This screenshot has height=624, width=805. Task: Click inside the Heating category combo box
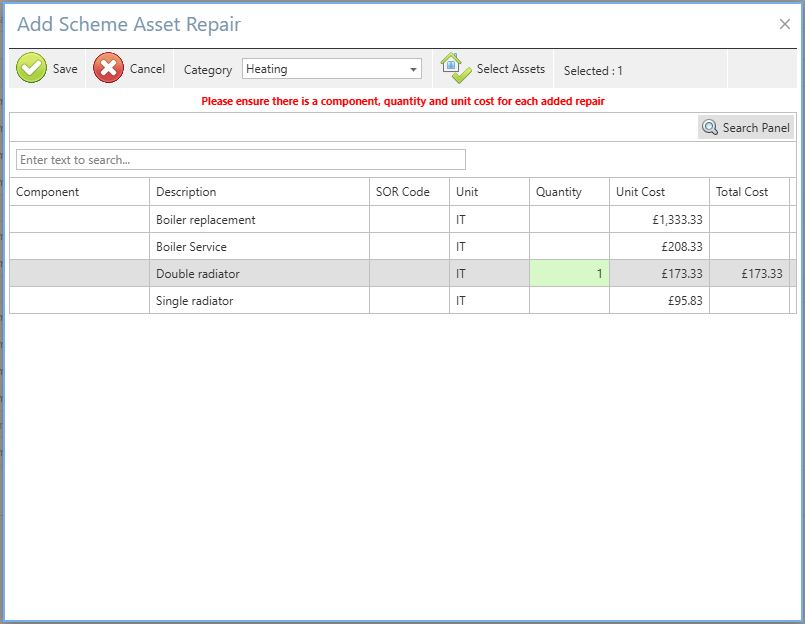pos(322,69)
